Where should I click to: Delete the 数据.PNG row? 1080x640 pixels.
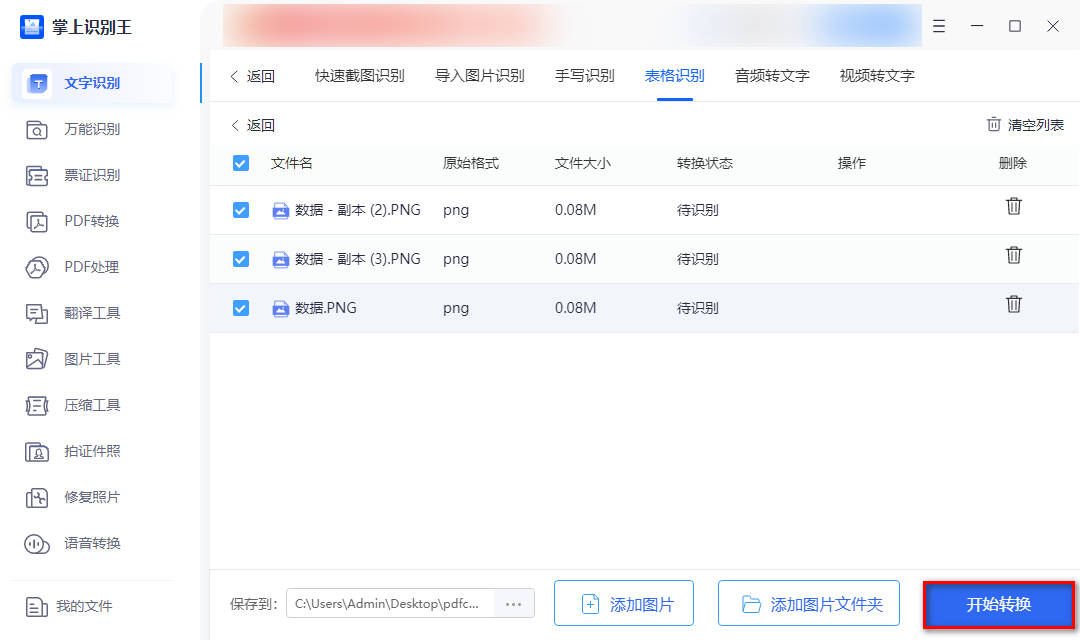coord(1013,304)
